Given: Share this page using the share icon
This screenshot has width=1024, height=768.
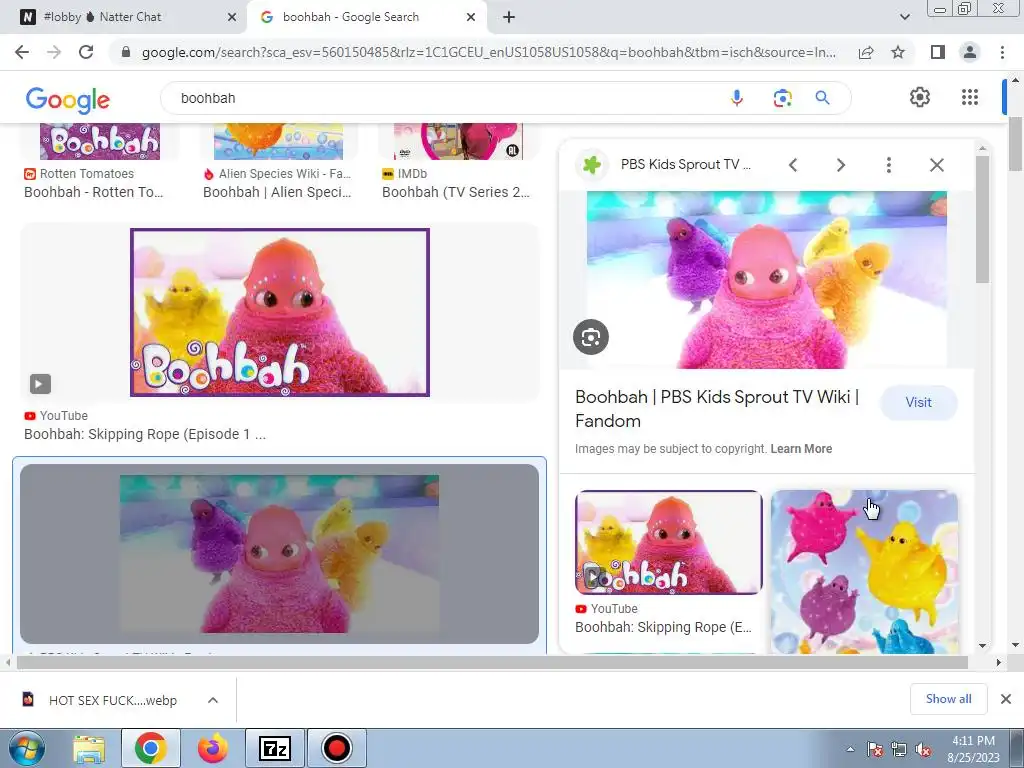Looking at the screenshot, I should click(x=866, y=52).
